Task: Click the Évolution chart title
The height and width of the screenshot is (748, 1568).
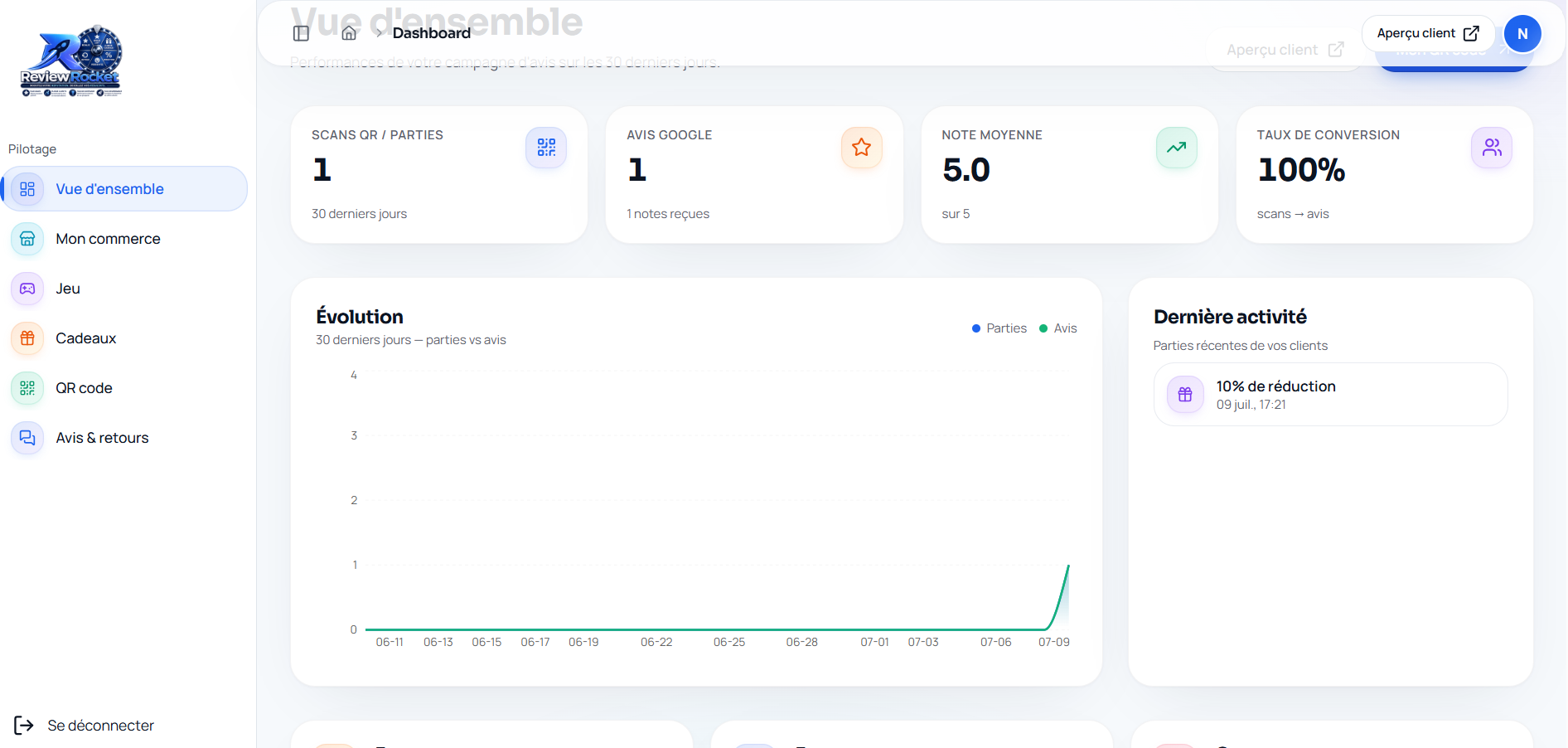Action: click(x=360, y=317)
